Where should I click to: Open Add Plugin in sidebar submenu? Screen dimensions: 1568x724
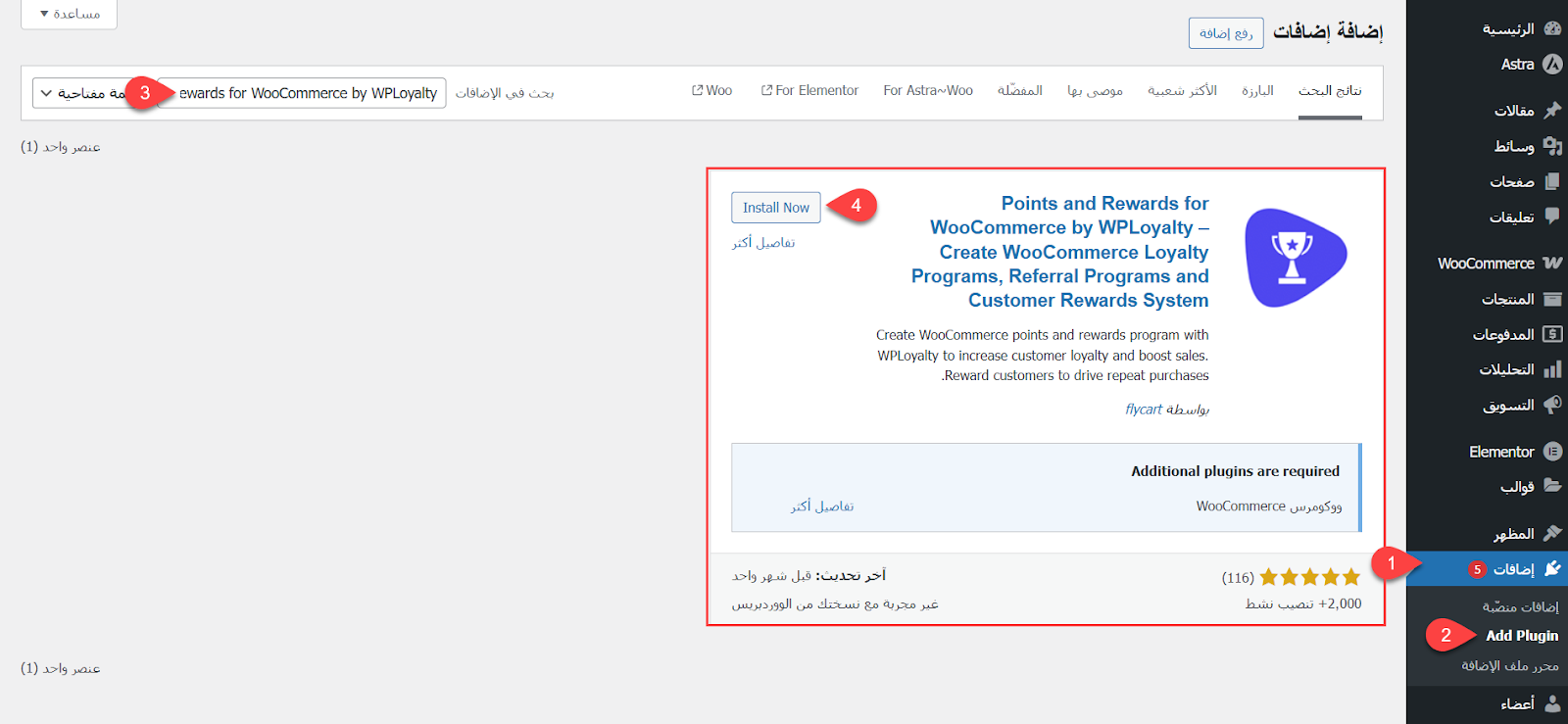(1521, 636)
